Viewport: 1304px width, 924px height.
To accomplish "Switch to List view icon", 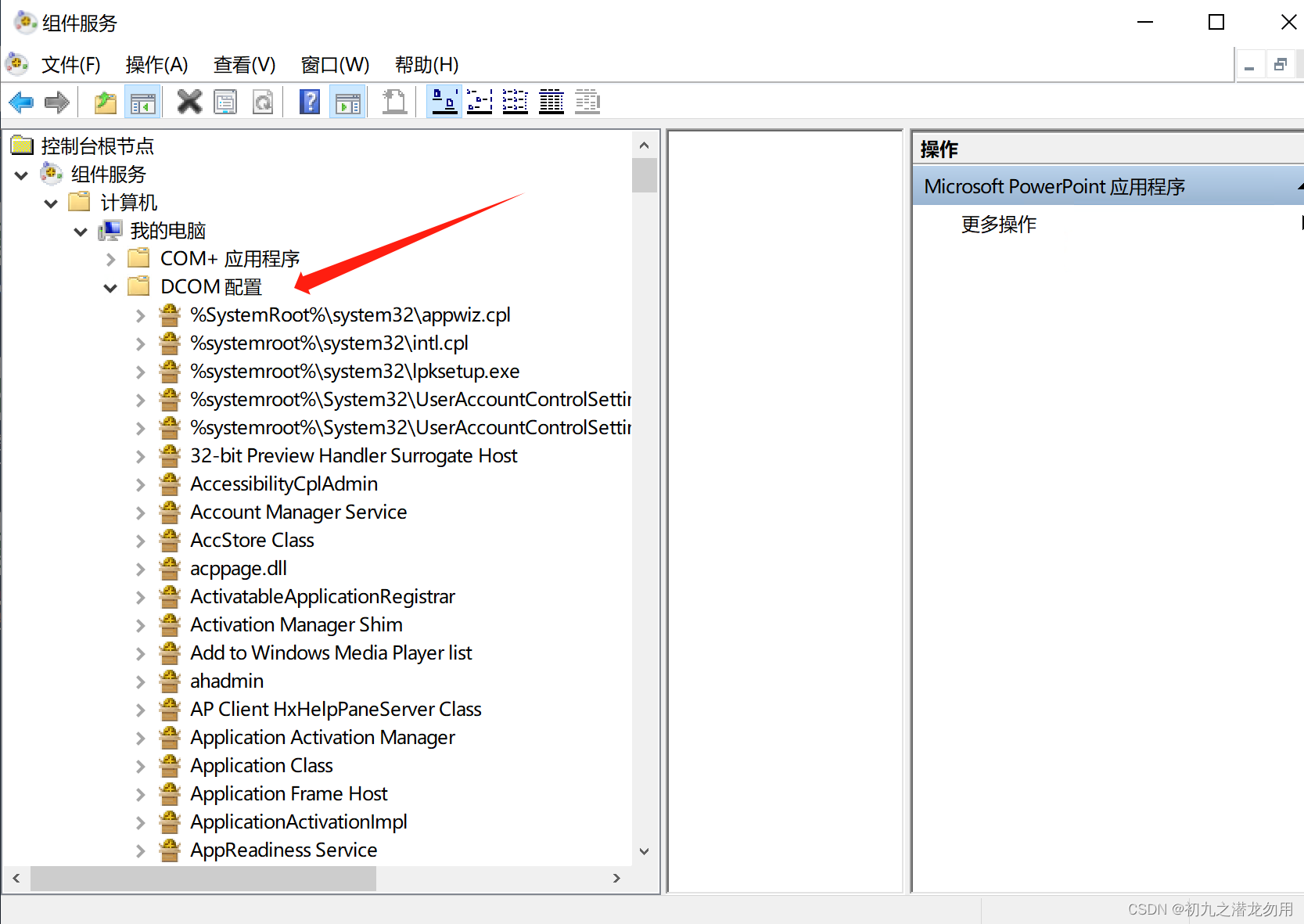I will [x=515, y=102].
